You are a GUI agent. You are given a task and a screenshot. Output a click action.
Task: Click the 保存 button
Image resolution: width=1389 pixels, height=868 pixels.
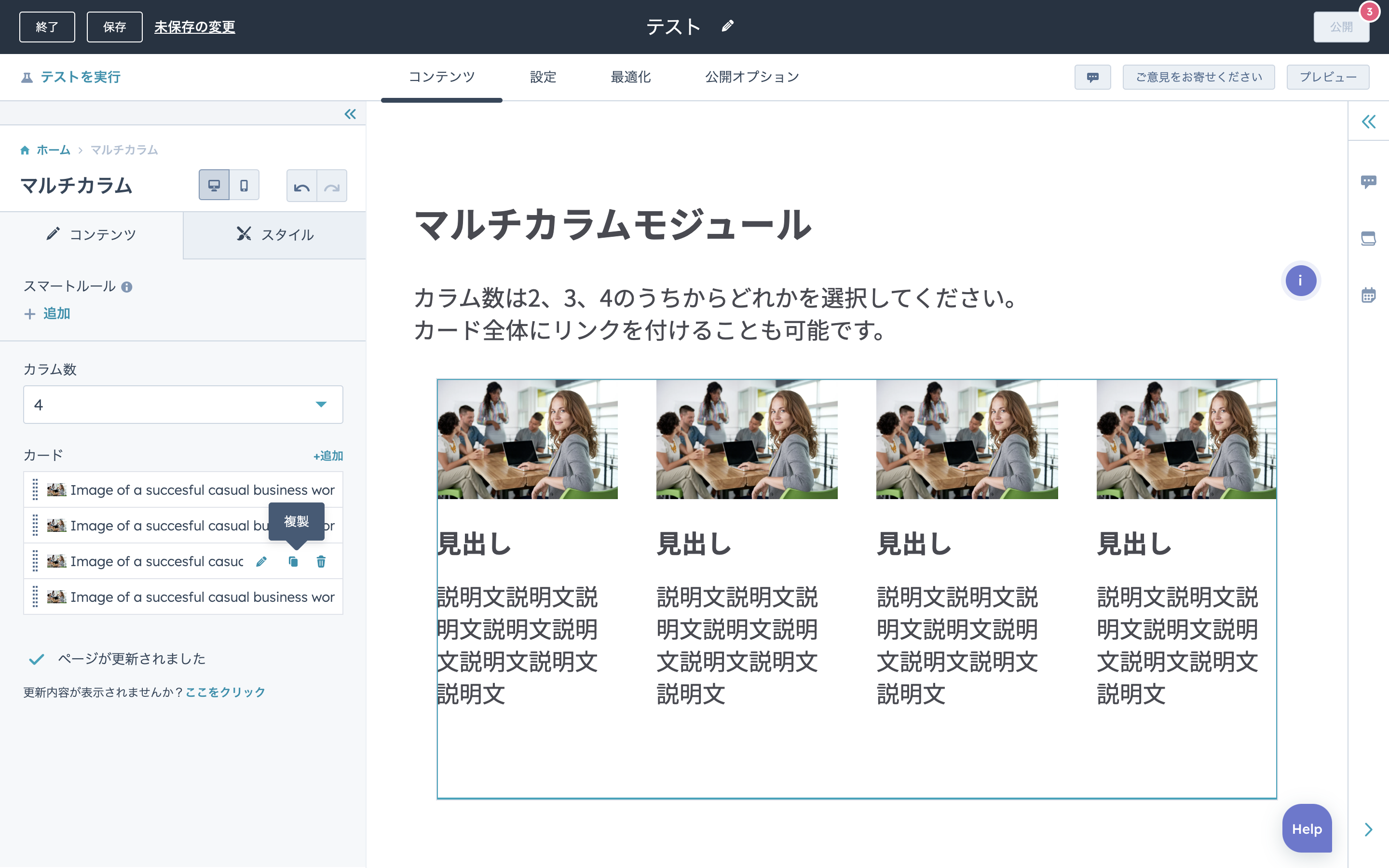pyautogui.click(x=114, y=27)
